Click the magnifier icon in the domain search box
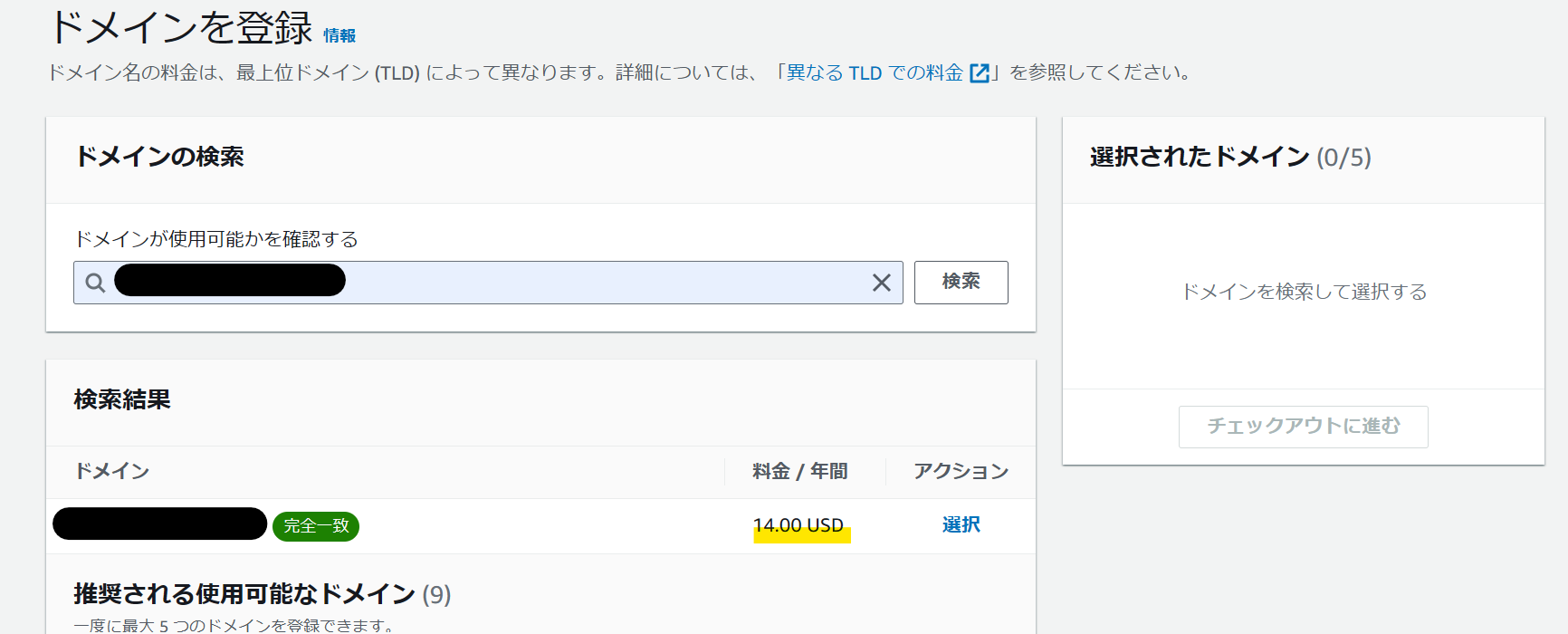This screenshot has height=634, width=1568. pos(95,283)
